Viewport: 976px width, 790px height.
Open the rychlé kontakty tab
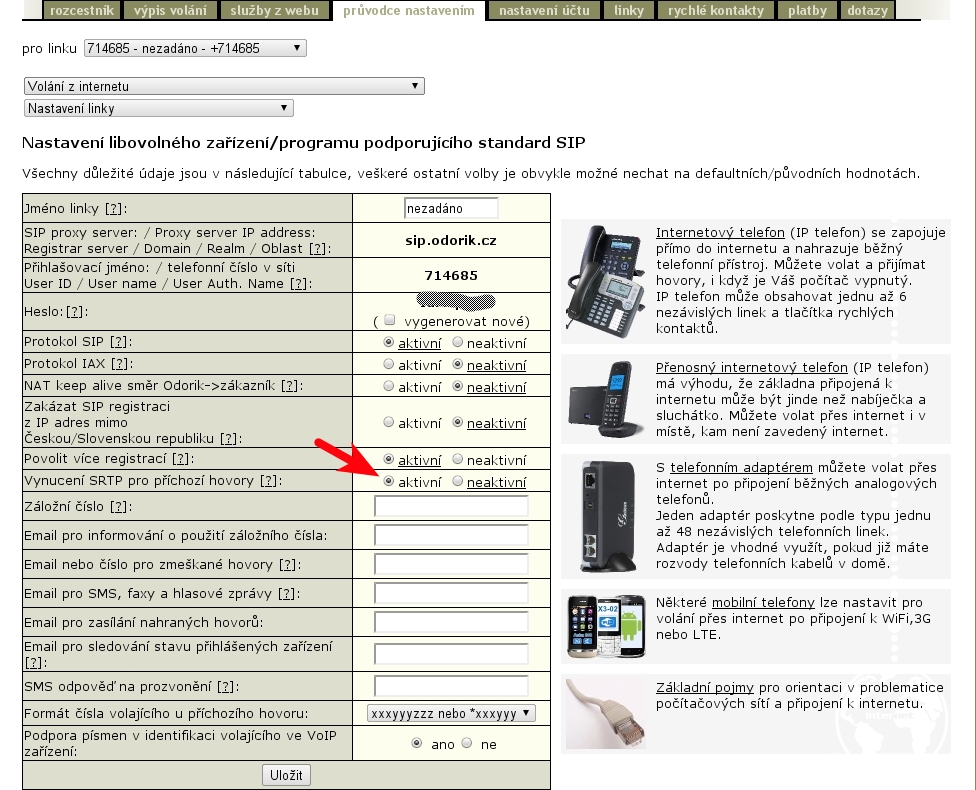point(718,10)
